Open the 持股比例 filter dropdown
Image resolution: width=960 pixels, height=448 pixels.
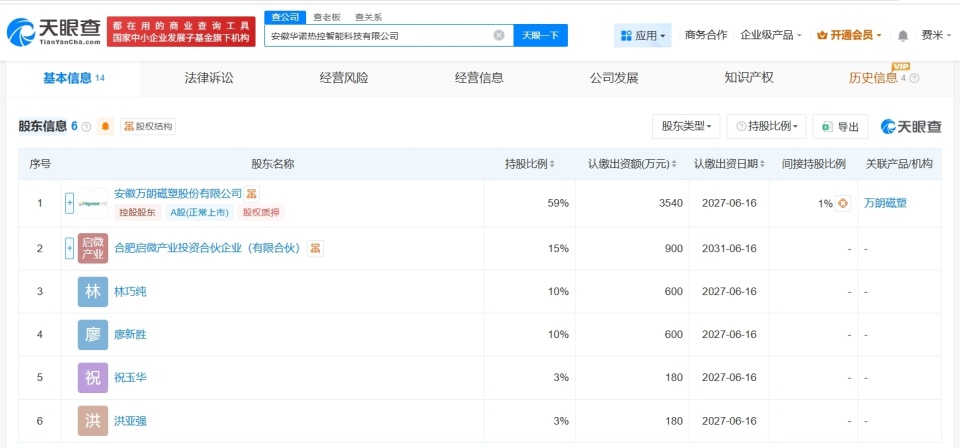767,127
